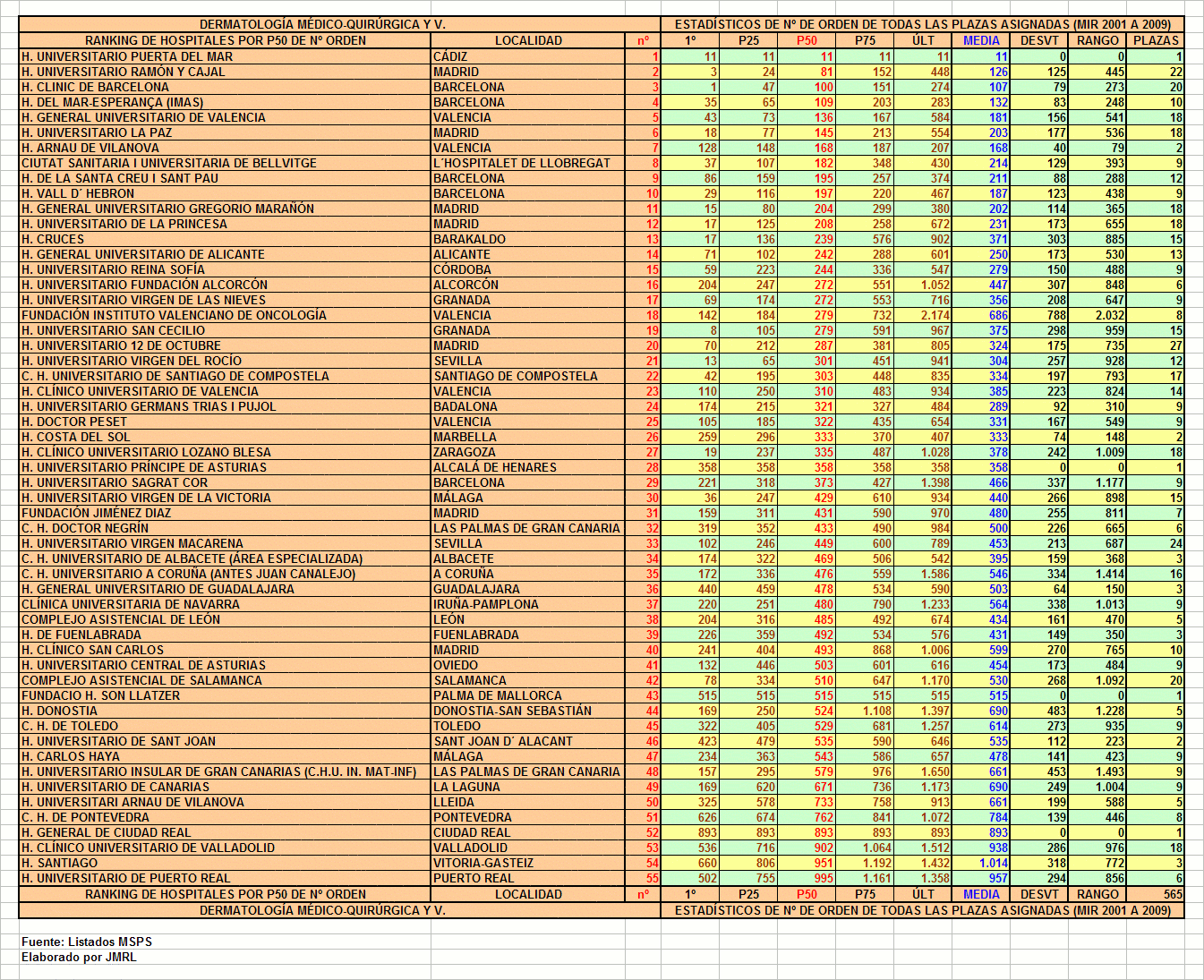Select FUNDACIO H. SON LLATZER cell
The width and height of the screenshot is (1204, 980).
click(225, 695)
